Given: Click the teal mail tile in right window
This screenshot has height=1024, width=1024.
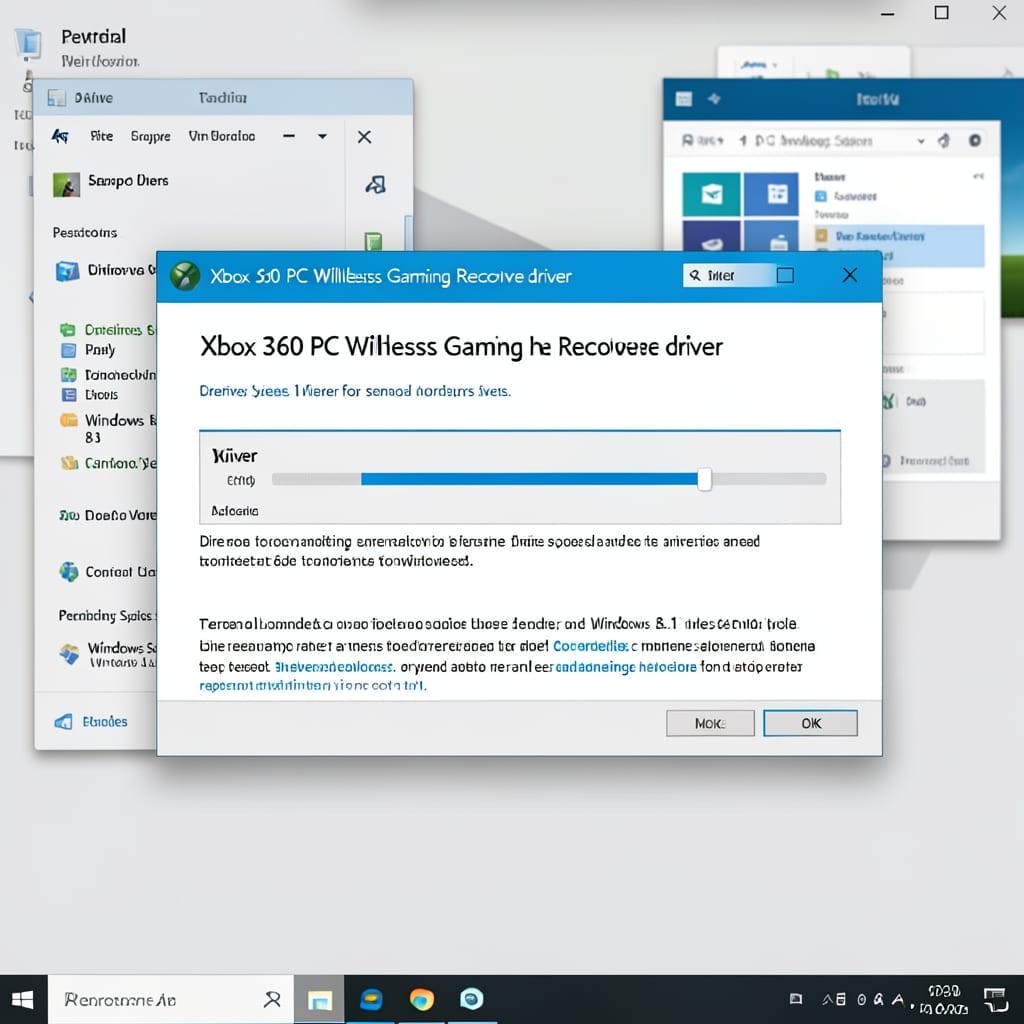Looking at the screenshot, I should [711, 194].
